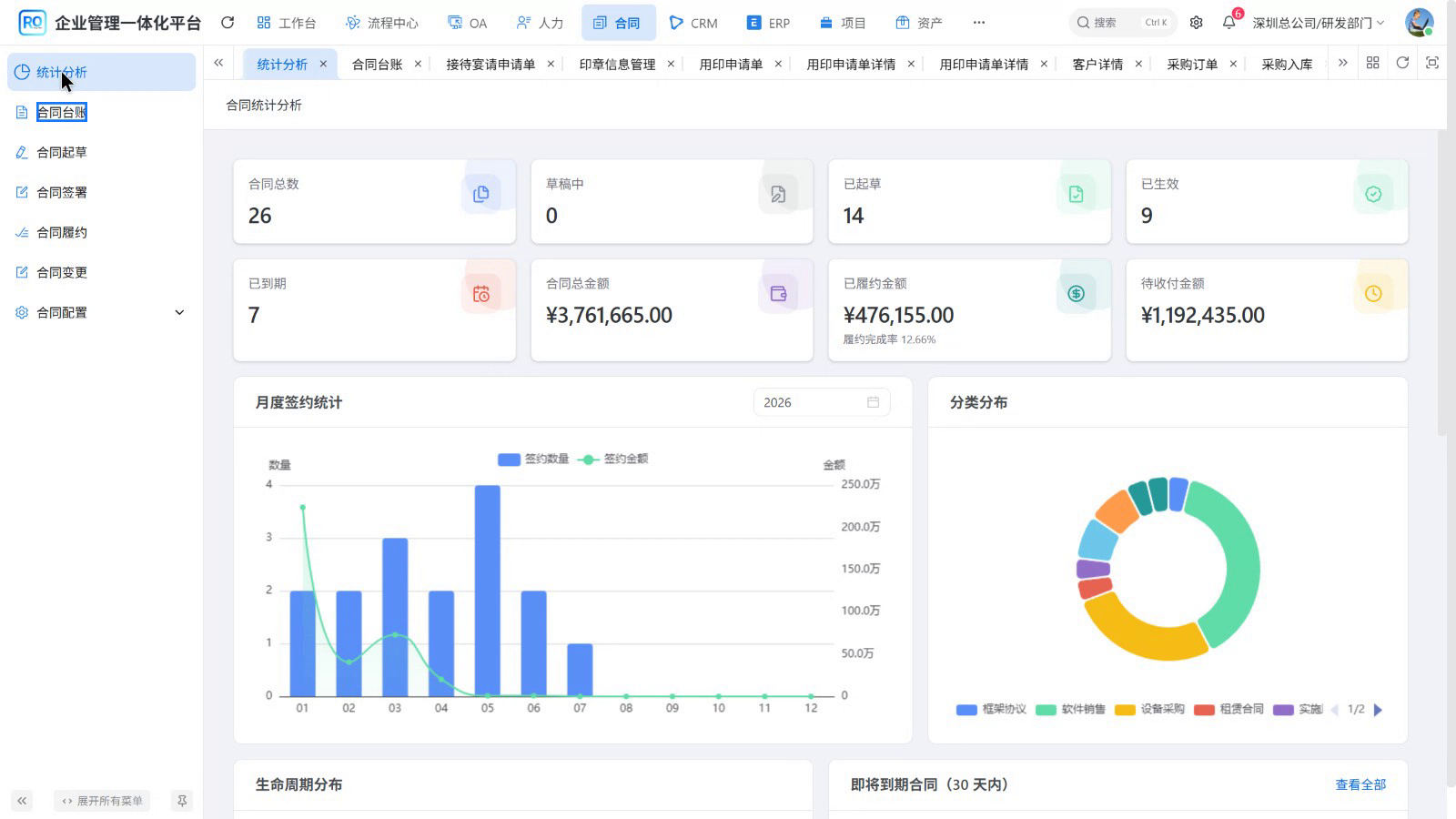Toggle 租赁合同 pie legend
Screen dimensions: 1456x819
coord(1228,710)
